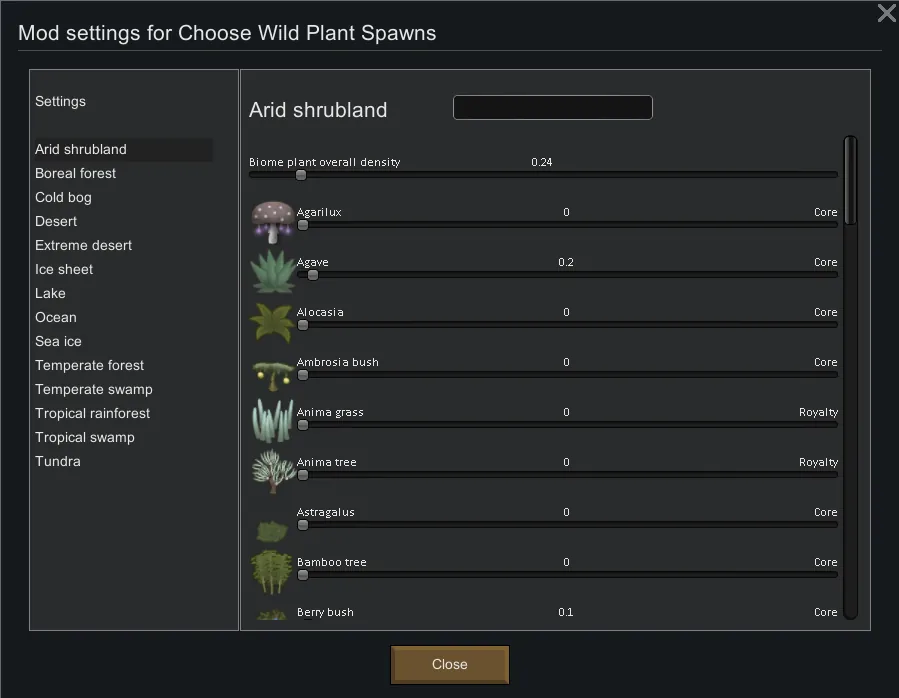Click the Biome plant overall density slider
Image resolution: width=899 pixels, height=698 pixels.
pos(543,175)
